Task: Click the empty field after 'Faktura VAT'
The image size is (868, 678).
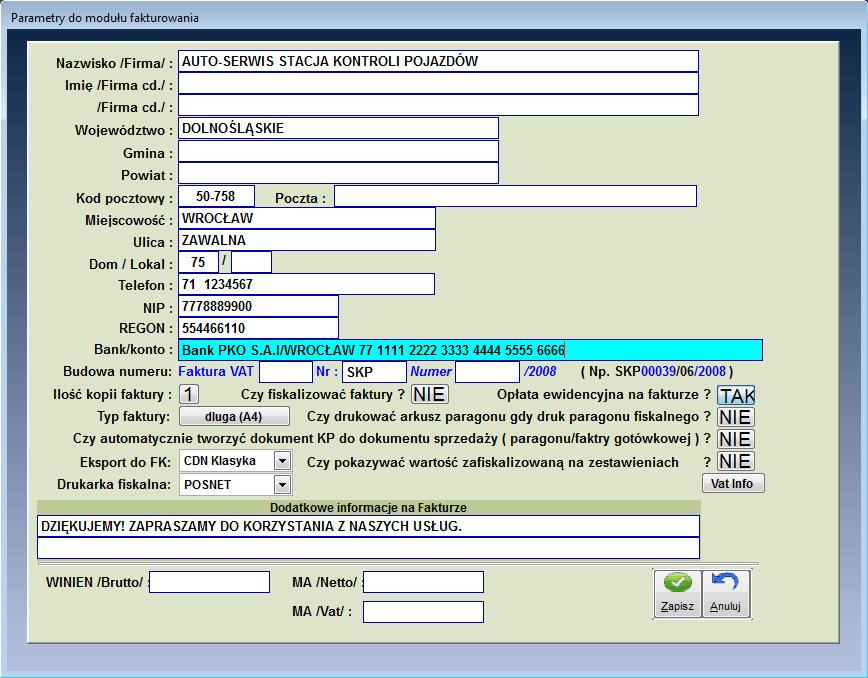Action: [x=286, y=372]
